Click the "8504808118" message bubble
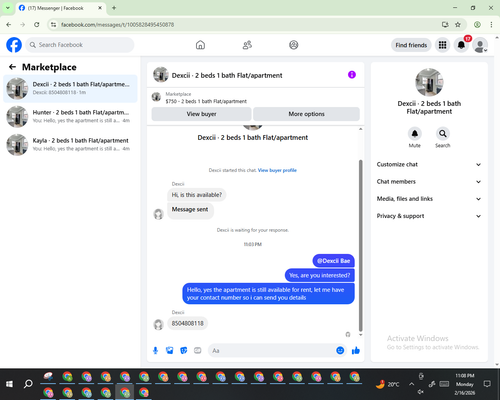The height and width of the screenshot is (400, 500). (187, 323)
